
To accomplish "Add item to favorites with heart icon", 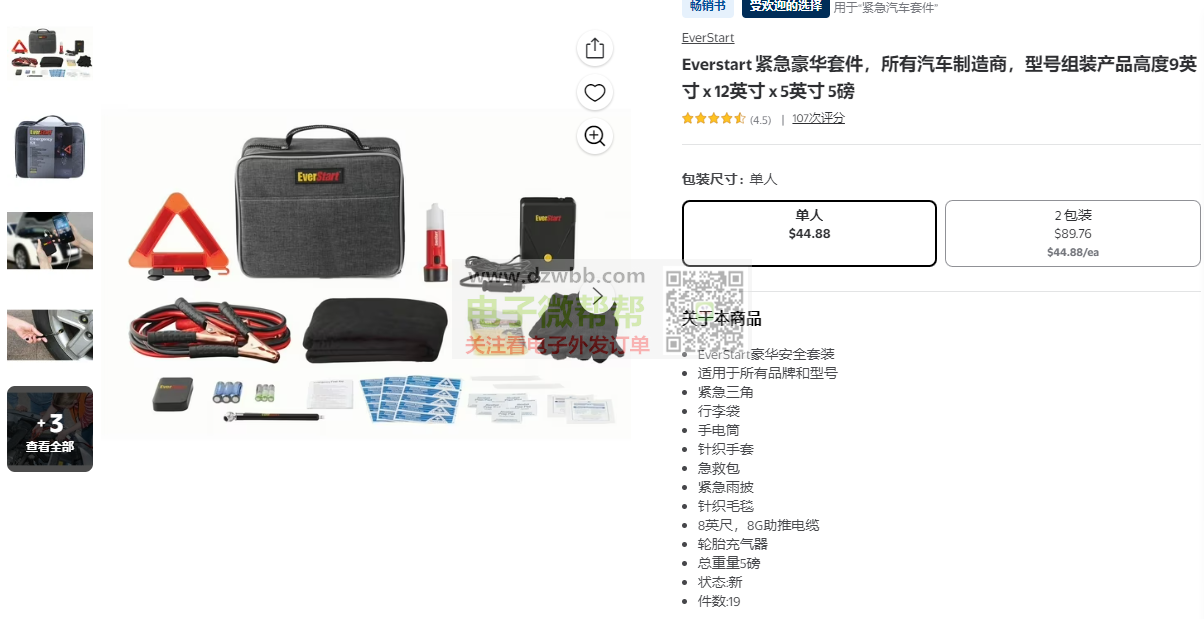I will (x=595, y=93).
